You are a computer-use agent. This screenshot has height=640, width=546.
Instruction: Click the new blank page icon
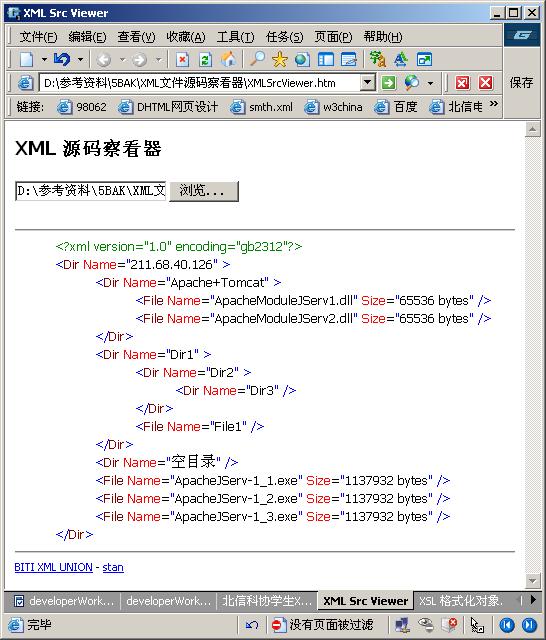(x=27, y=60)
